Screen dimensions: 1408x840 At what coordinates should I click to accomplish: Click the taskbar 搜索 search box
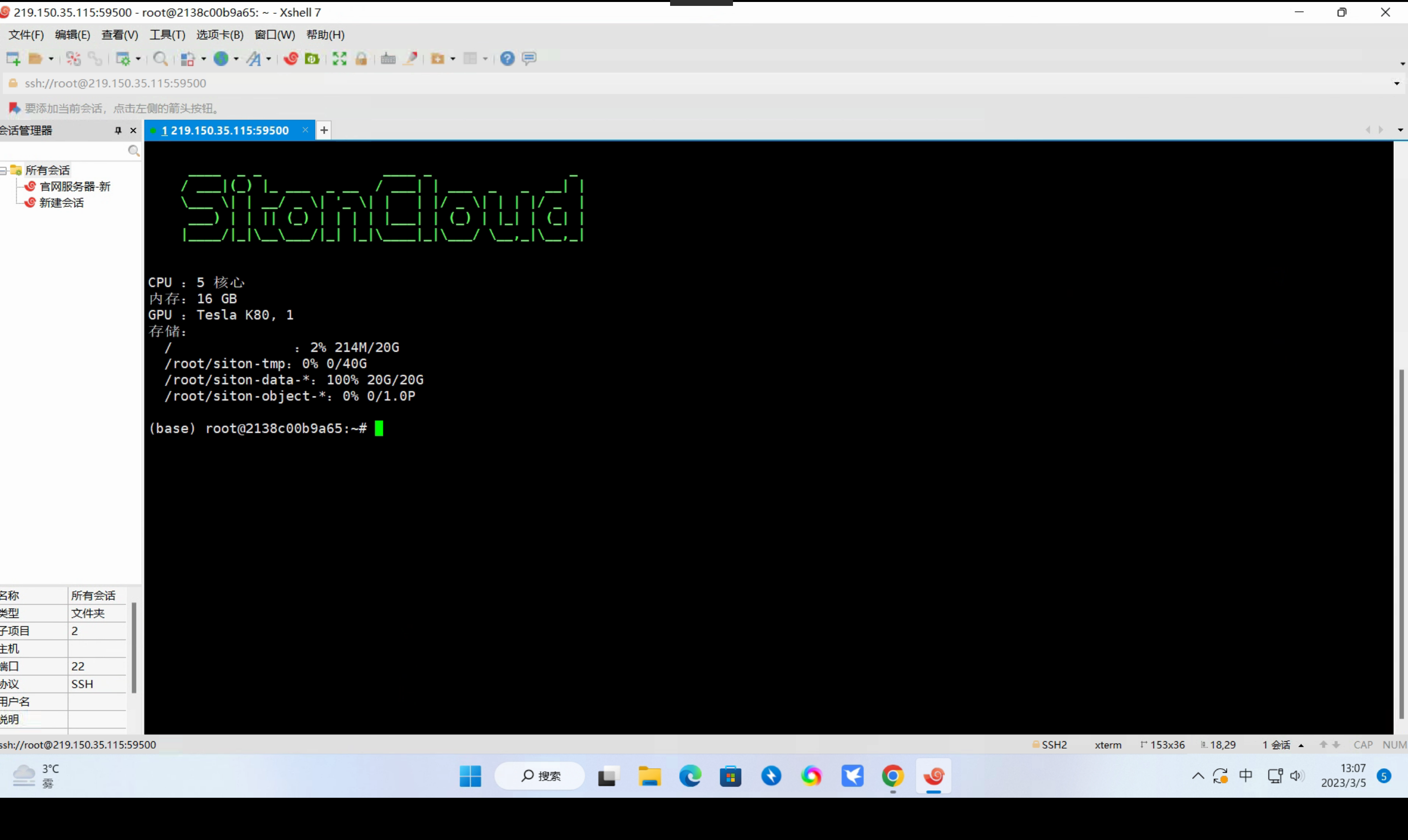[540, 776]
